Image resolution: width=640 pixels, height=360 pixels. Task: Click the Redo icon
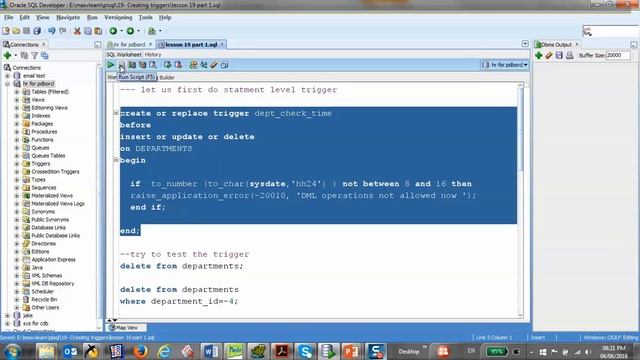[x=63, y=31]
